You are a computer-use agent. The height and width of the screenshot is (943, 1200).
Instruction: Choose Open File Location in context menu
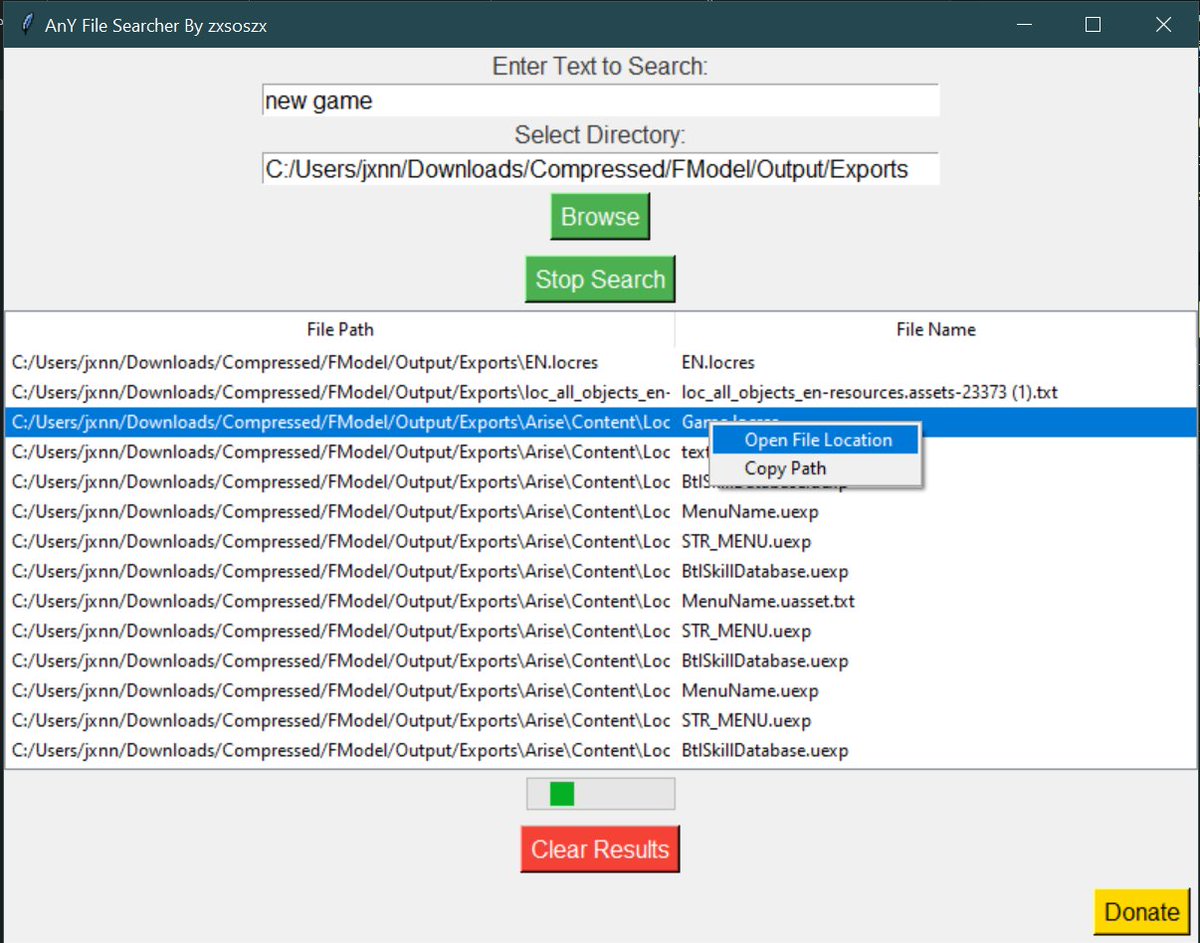tap(815, 440)
